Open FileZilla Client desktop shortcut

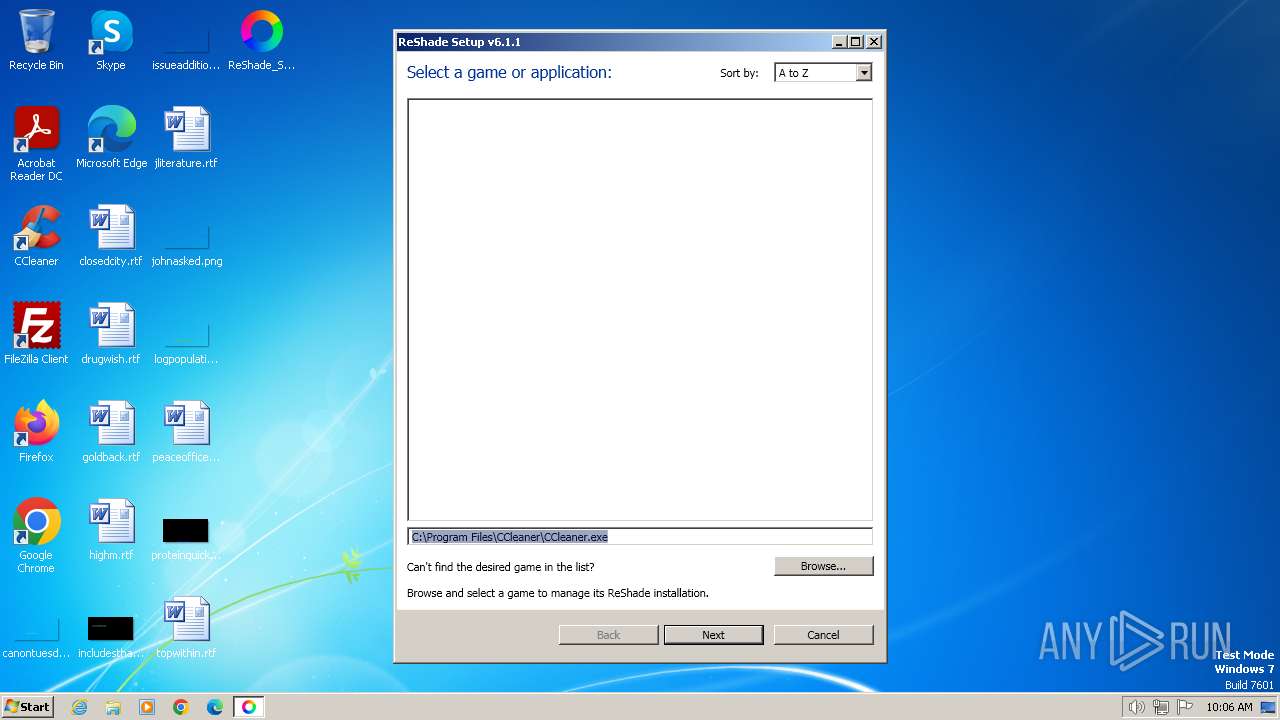click(36, 334)
